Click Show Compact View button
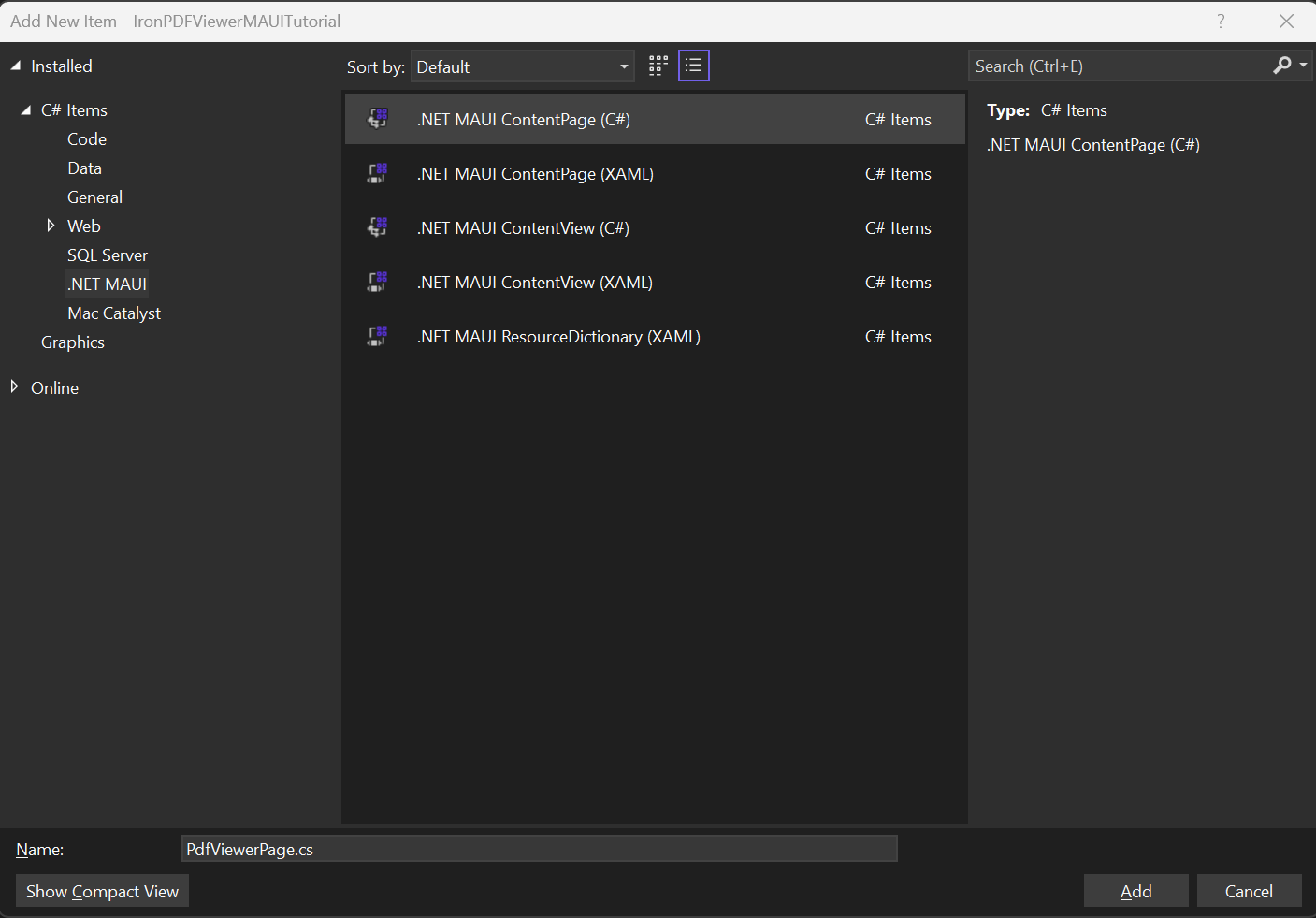Image resolution: width=1316 pixels, height=918 pixels. click(x=103, y=891)
